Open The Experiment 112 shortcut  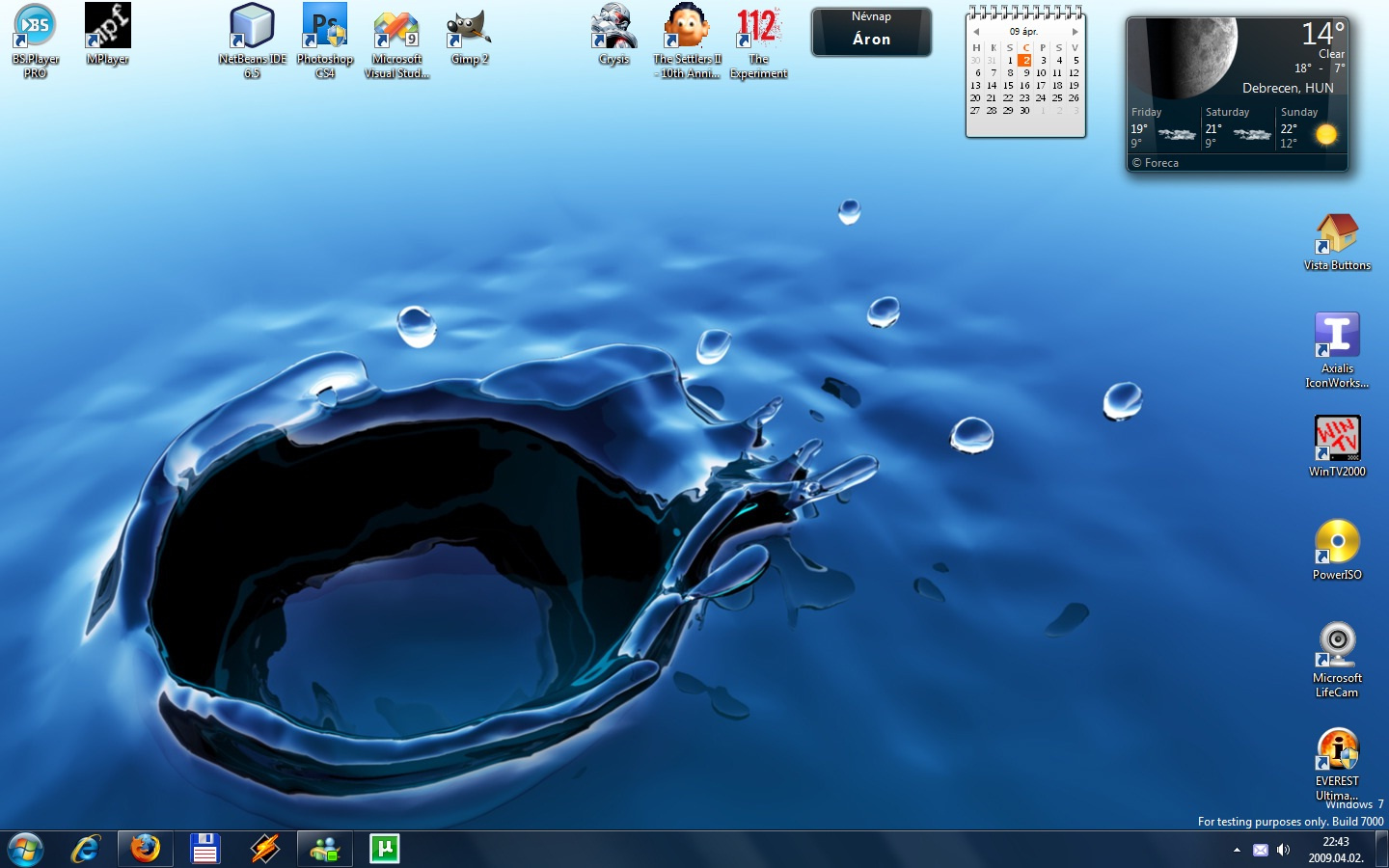tap(759, 41)
